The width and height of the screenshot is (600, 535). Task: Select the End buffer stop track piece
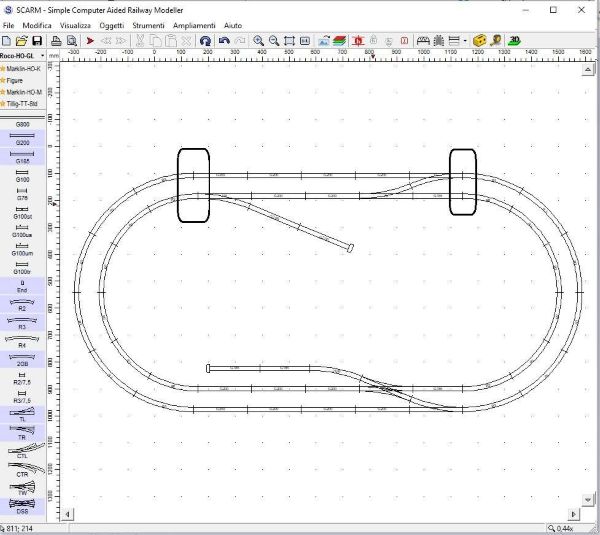[22, 286]
